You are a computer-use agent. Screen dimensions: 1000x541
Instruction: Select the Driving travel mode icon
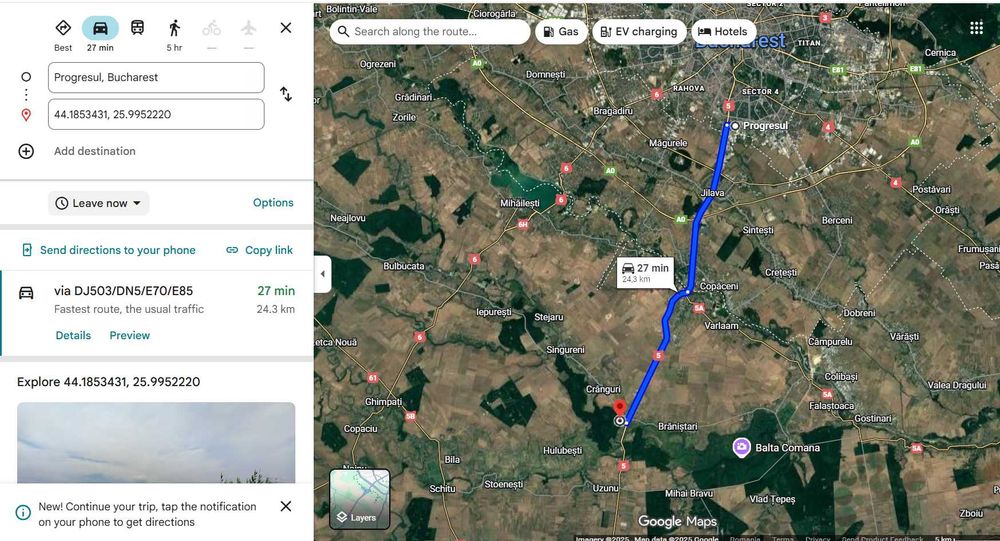pos(100,28)
